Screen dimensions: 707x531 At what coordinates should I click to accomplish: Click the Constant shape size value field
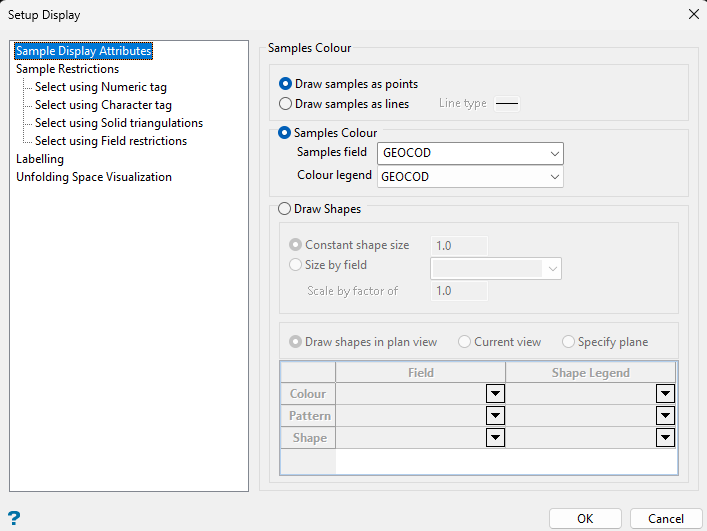459,246
